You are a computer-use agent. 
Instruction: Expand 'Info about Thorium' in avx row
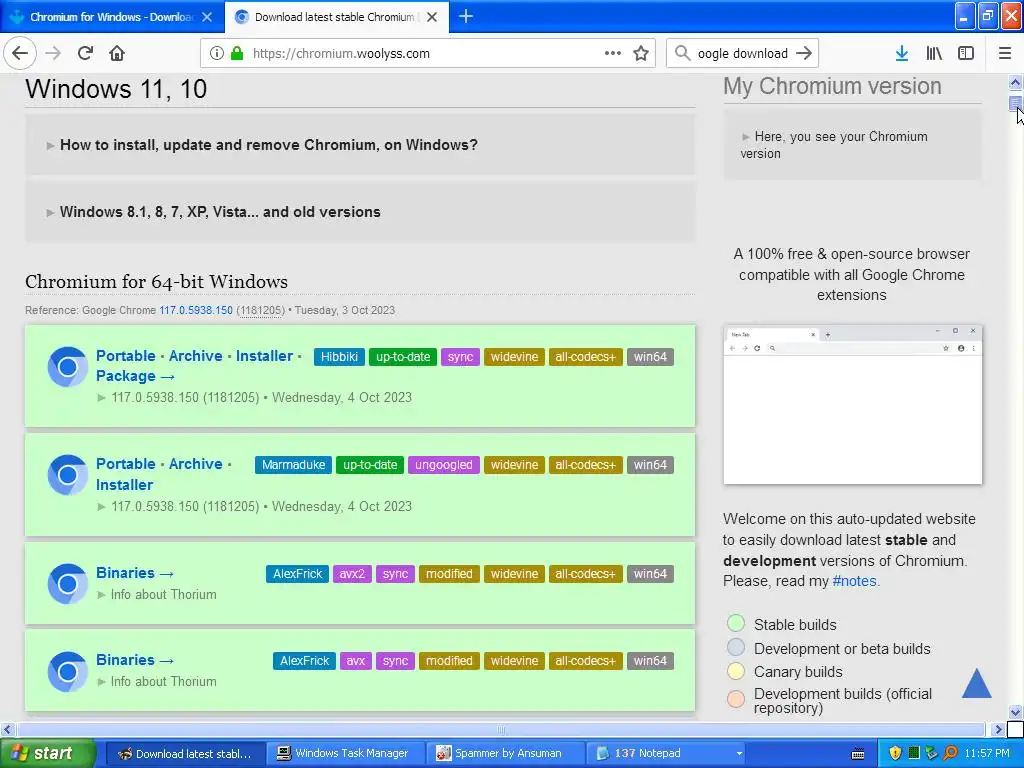click(x=157, y=681)
